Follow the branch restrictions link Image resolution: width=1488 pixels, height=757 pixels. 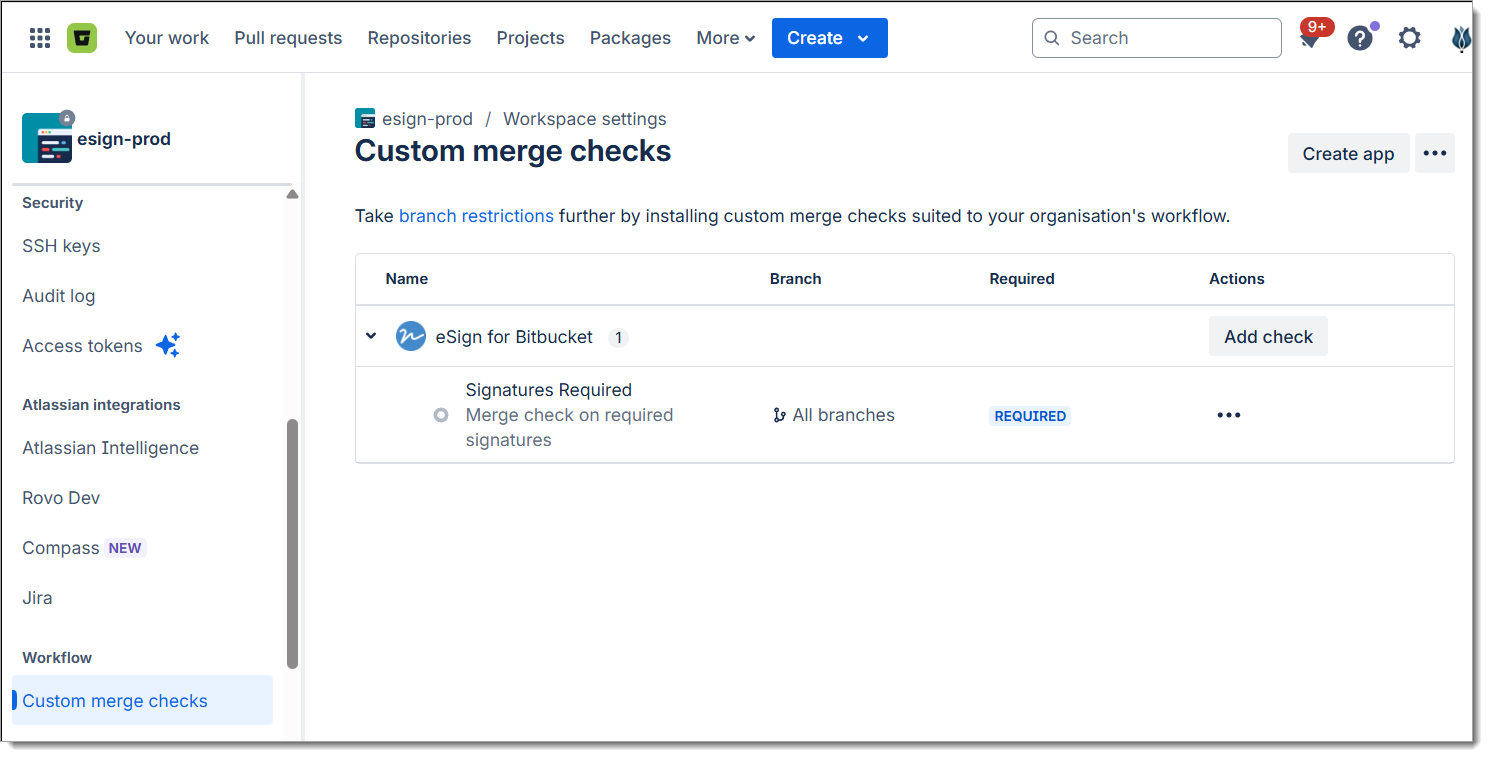tap(476, 215)
